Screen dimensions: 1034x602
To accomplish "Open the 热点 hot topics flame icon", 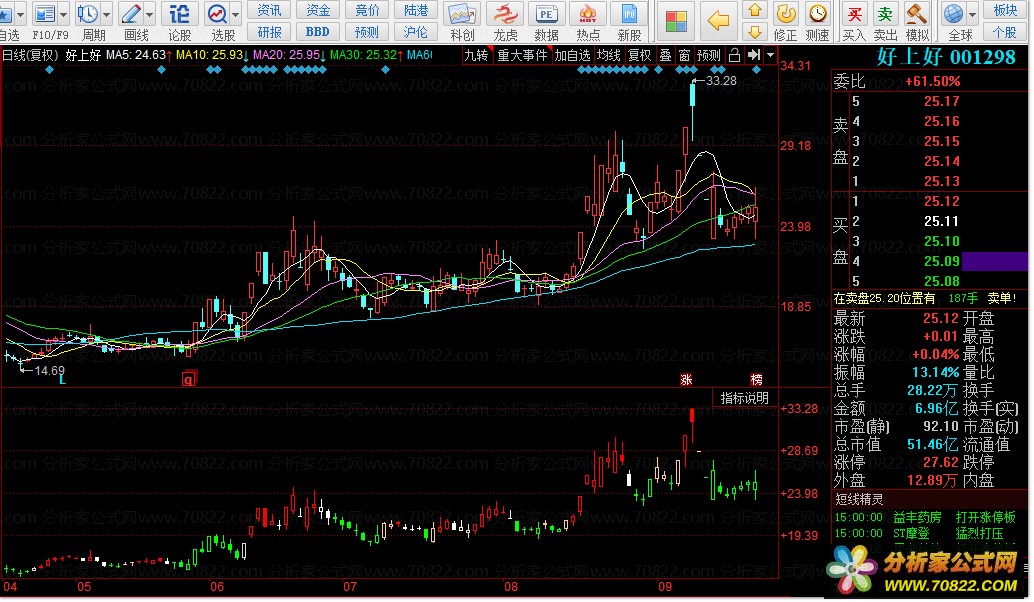I will [588, 15].
